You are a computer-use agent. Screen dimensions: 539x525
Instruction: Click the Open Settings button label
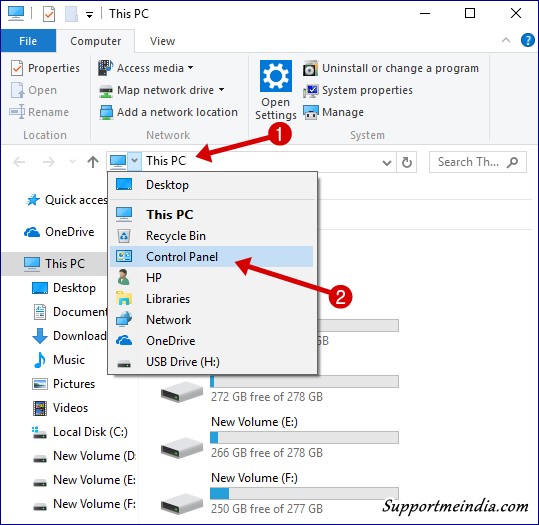click(276, 108)
